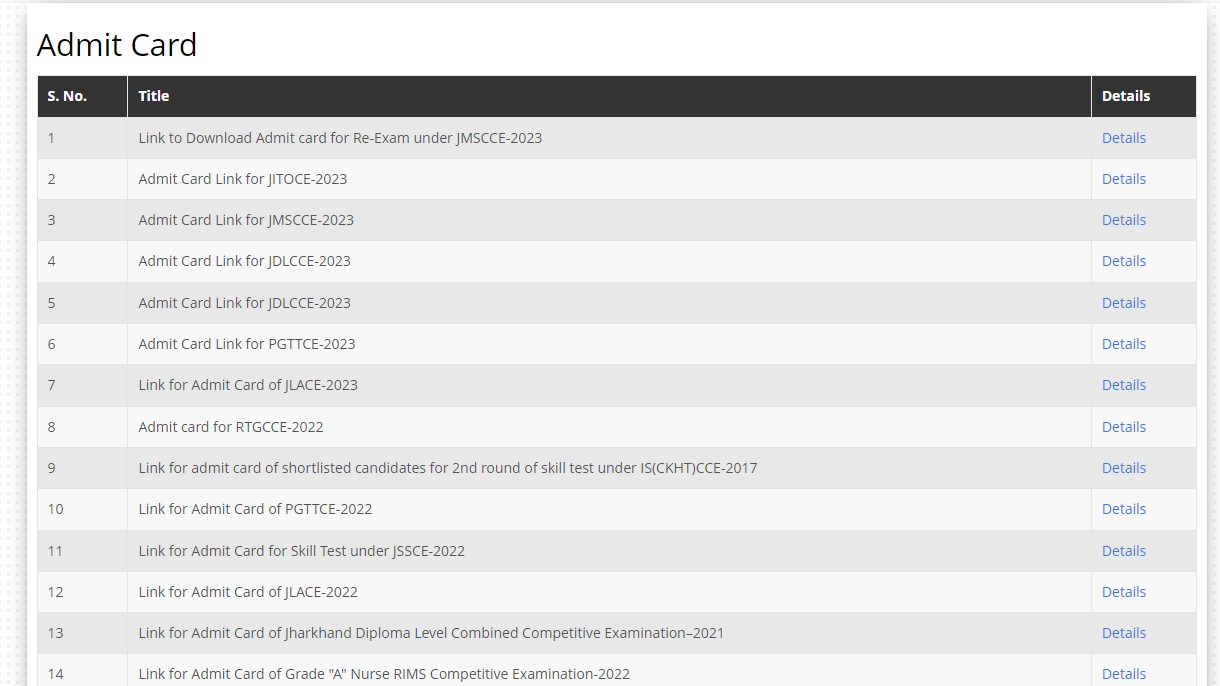Click the Title column header
The image size is (1220, 686).
154,96
